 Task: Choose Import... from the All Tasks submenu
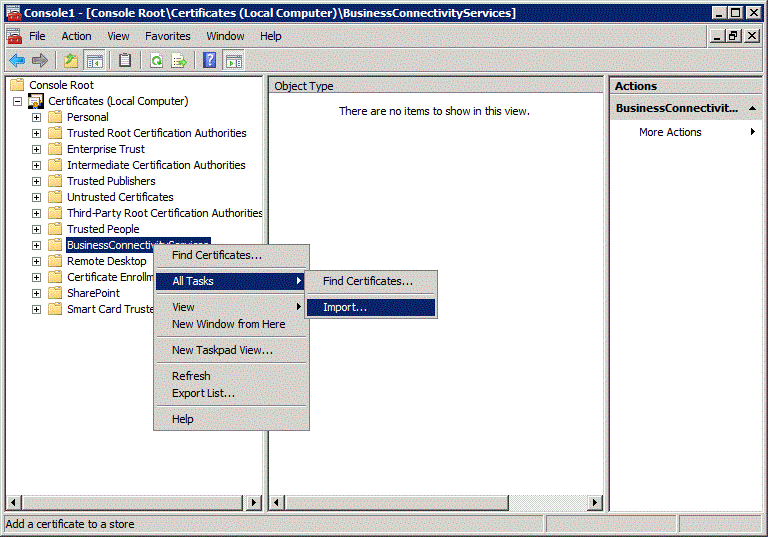coord(371,307)
